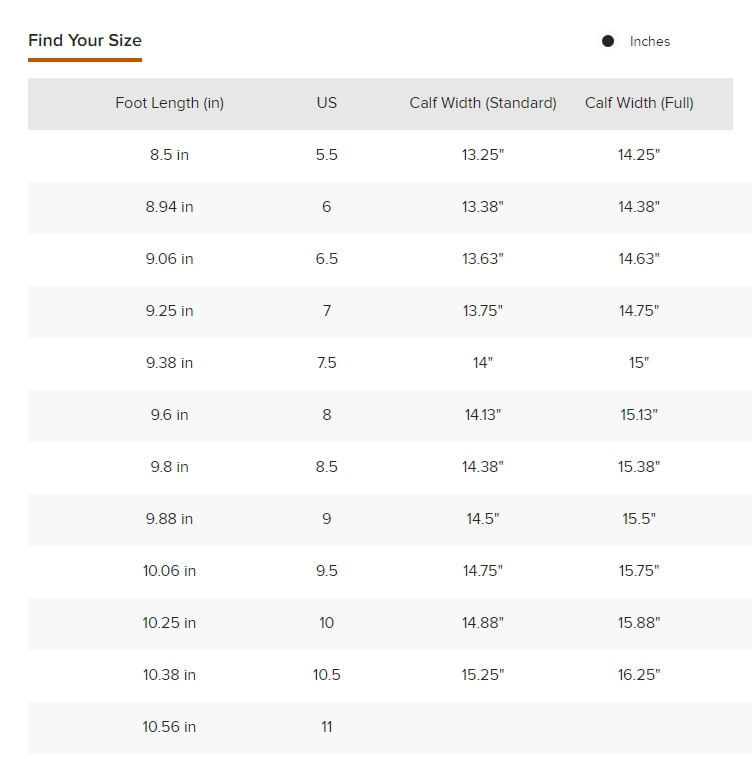Viewport: 752px width, 759px height.
Task: Click the Foot Length (in) column header
Action: (x=169, y=103)
